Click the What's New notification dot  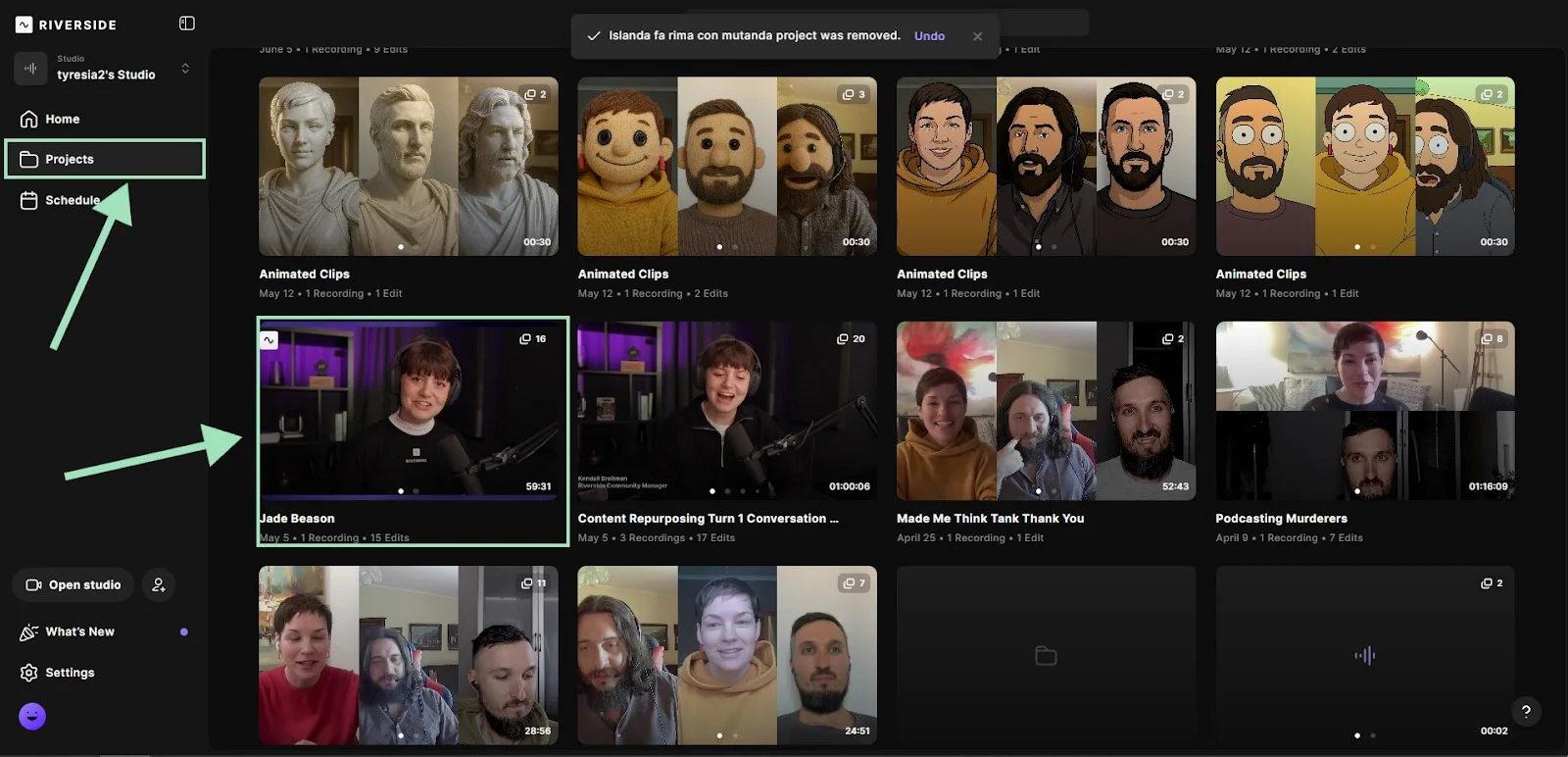point(184,632)
